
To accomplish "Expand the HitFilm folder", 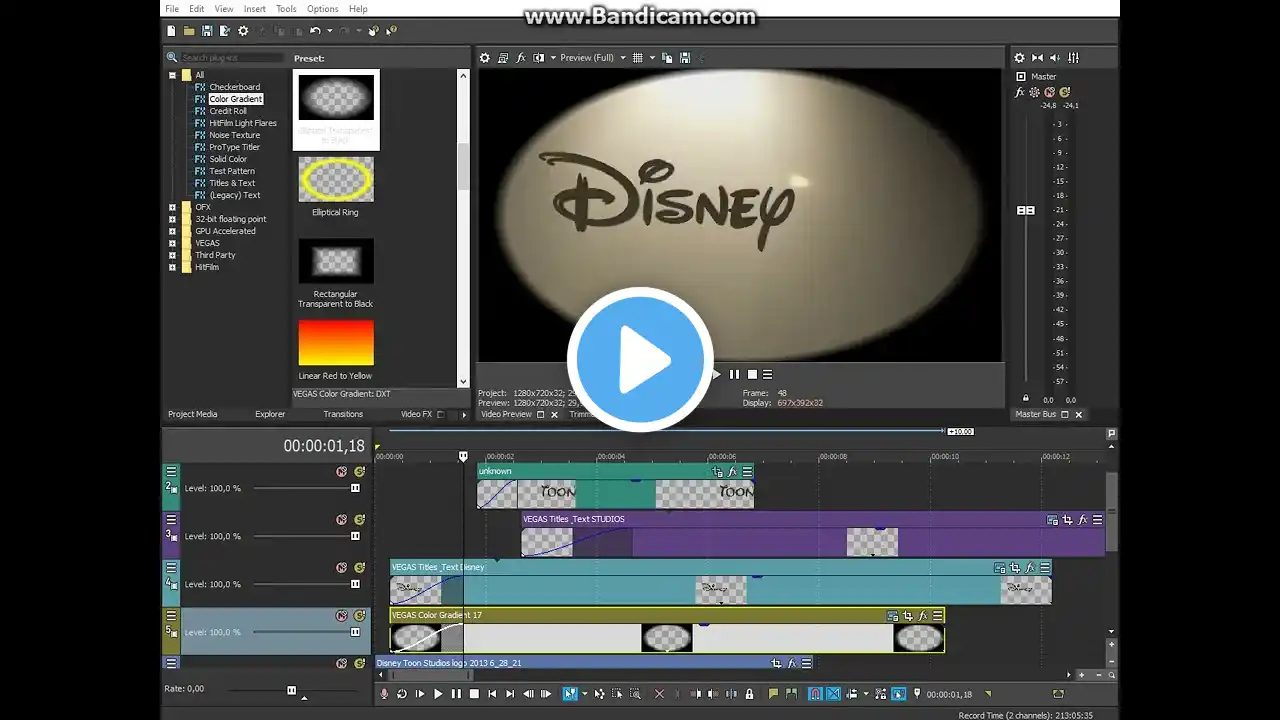I will click(x=172, y=267).
